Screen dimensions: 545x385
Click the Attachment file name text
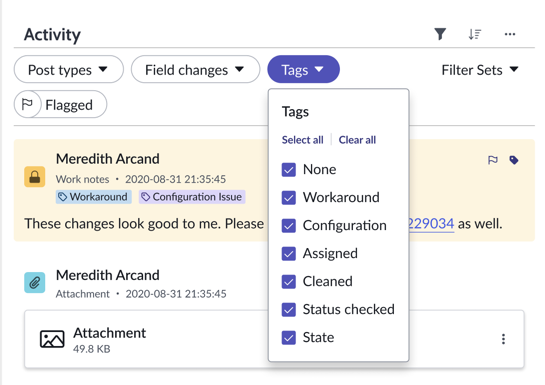tap(109, 333)
